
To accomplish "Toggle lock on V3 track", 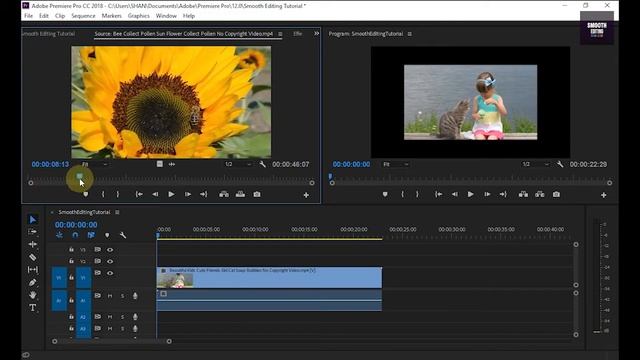I will tap(71, 249).
